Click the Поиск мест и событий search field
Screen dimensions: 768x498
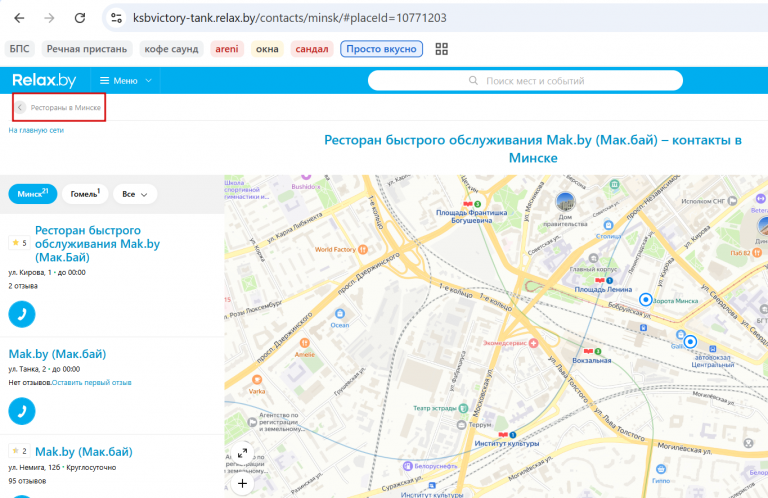tap(525, 81)
